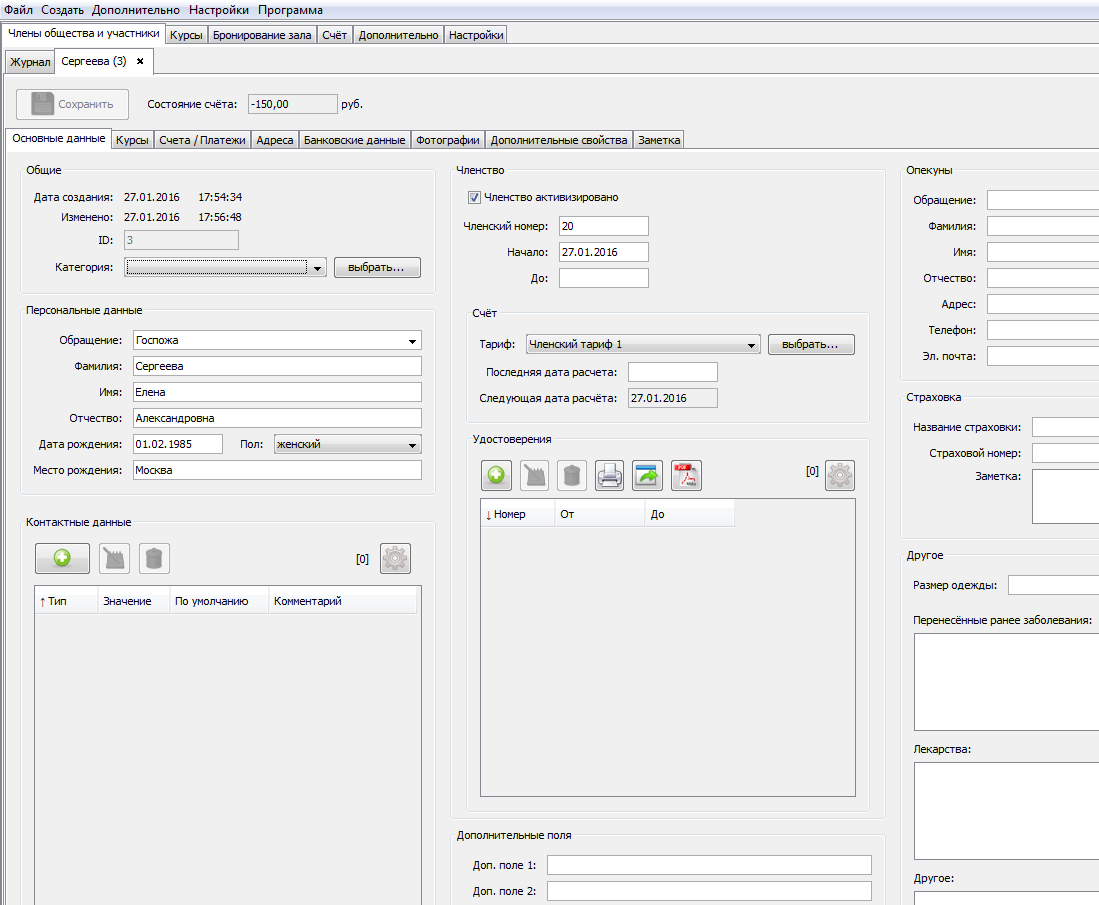Open the Программа menu
Image resolution: width=1099 pixels, height=905 pixels.
click(x=290, y=10)
